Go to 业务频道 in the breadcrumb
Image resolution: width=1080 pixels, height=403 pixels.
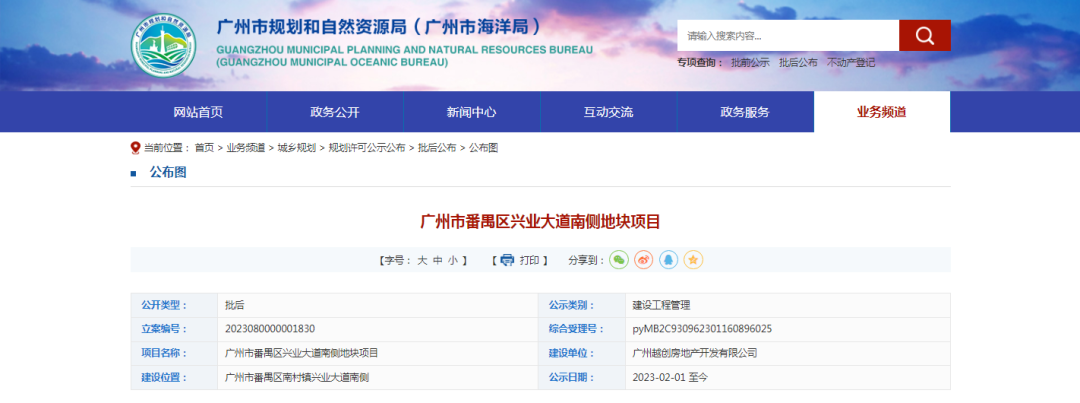(x=246, y=148)
